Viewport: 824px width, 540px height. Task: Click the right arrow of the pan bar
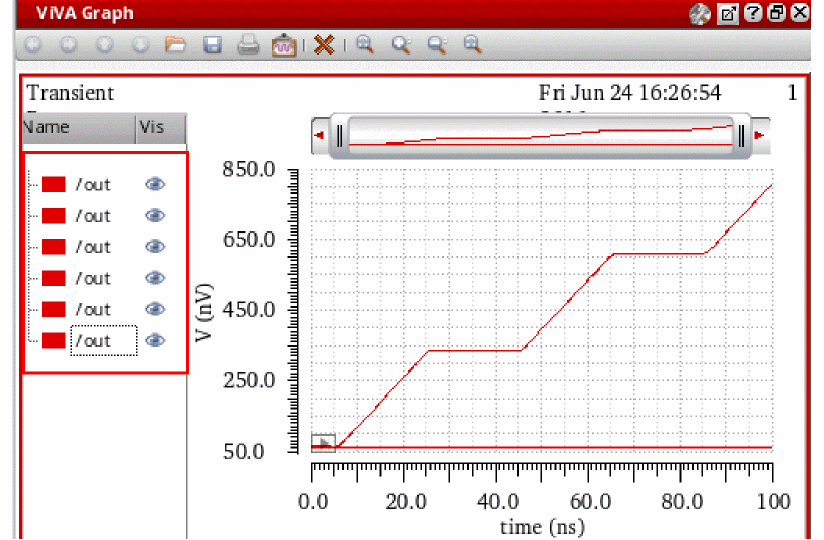[760, 135]
